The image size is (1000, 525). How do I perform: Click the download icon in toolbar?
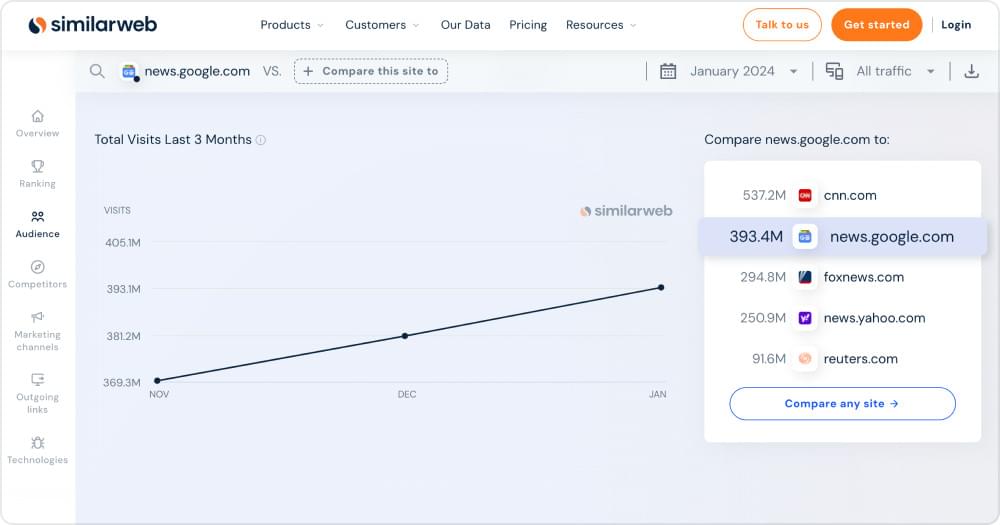click(x=971, y=71)
